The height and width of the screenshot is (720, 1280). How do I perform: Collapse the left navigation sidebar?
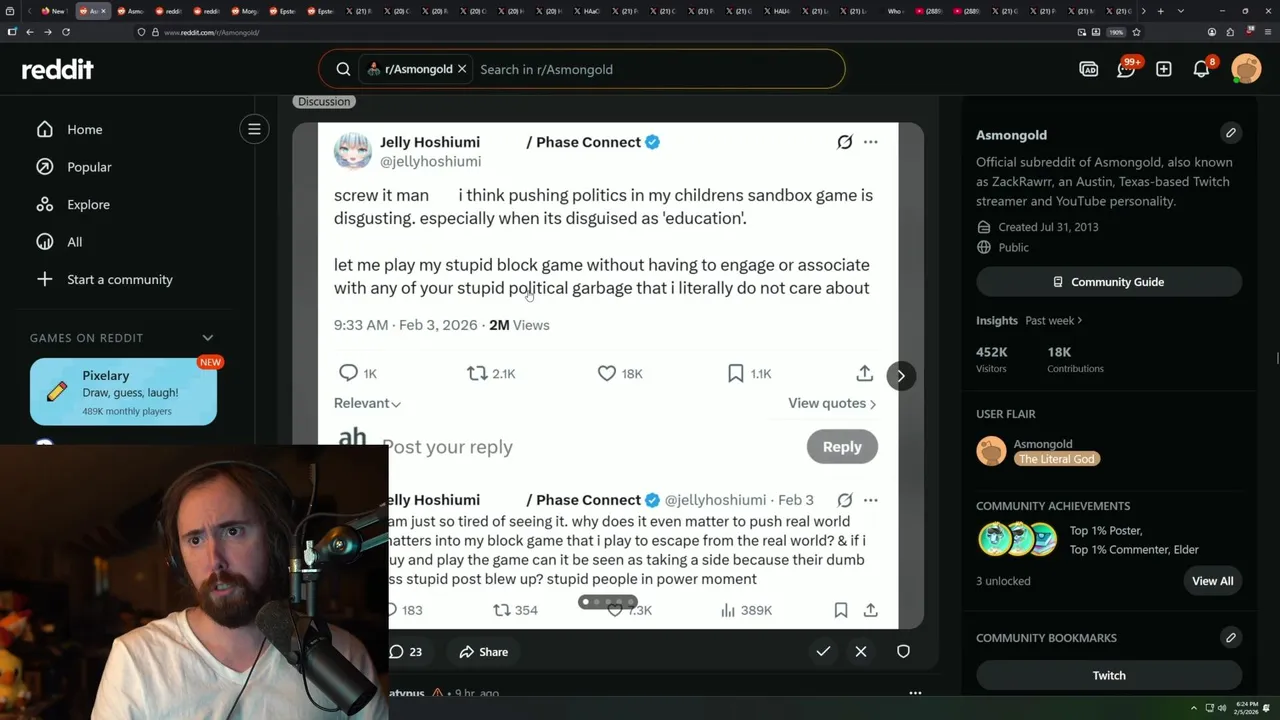tap(254, 129)
